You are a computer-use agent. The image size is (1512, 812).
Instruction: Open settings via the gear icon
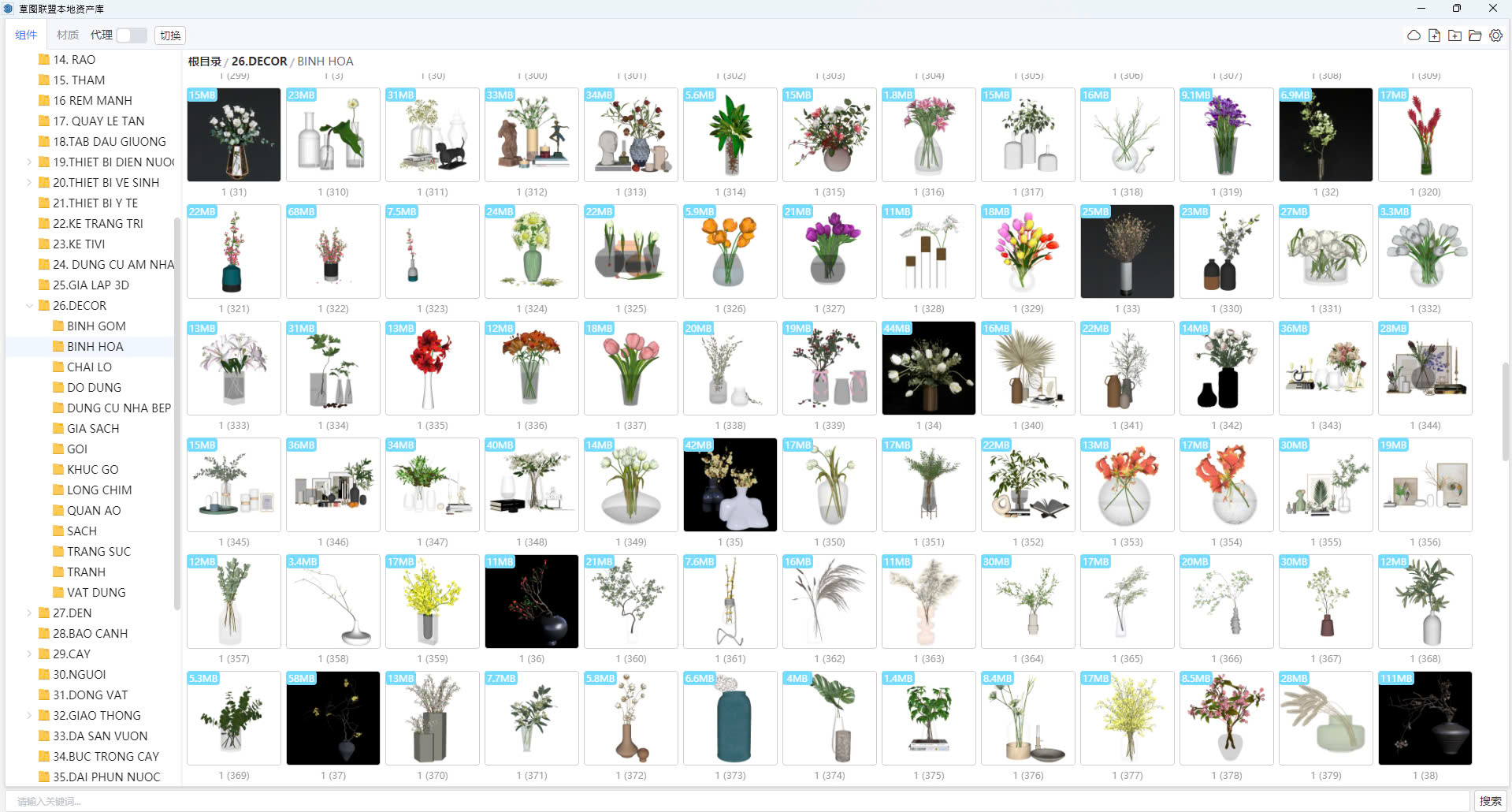tap(1495, 35)
